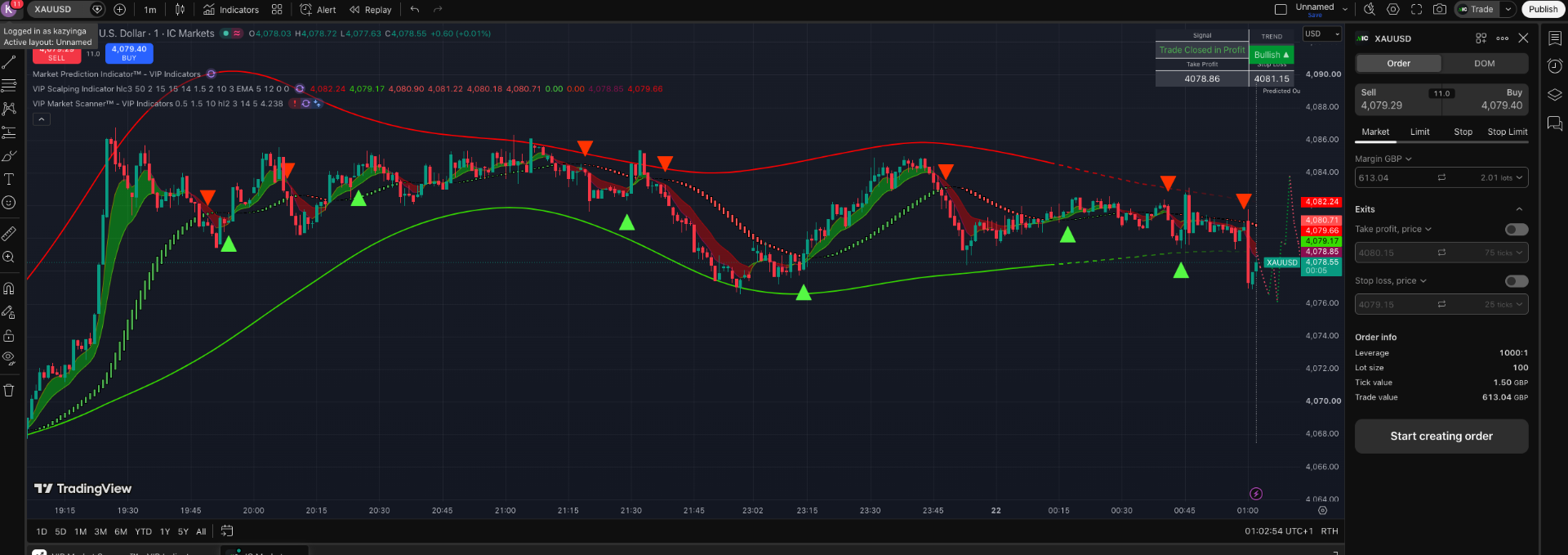This screenshot has width=1568, height=555.
Task: Take a chart snapshot with camera icon
Action: click(1440, 10)
